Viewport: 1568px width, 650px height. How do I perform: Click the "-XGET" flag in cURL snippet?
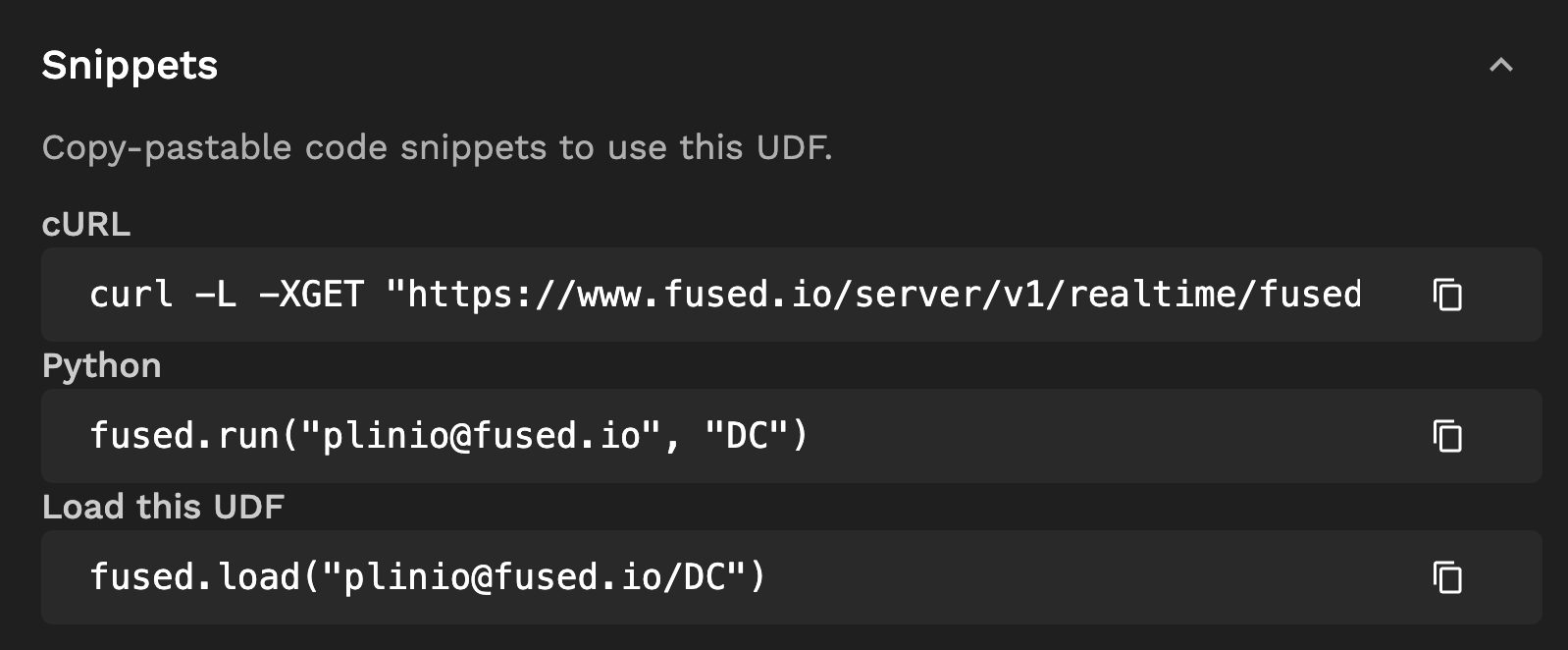(311, 295)
